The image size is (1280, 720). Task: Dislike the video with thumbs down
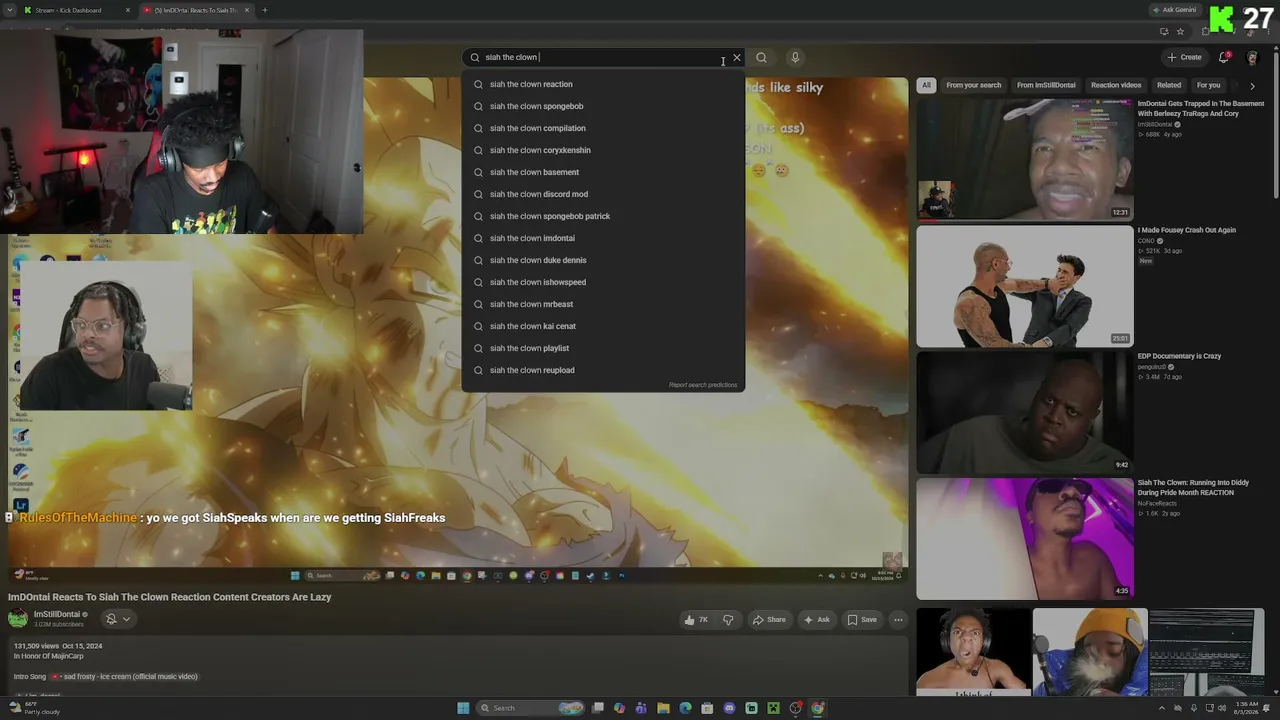pyautogui.click(x=728, y=620)
